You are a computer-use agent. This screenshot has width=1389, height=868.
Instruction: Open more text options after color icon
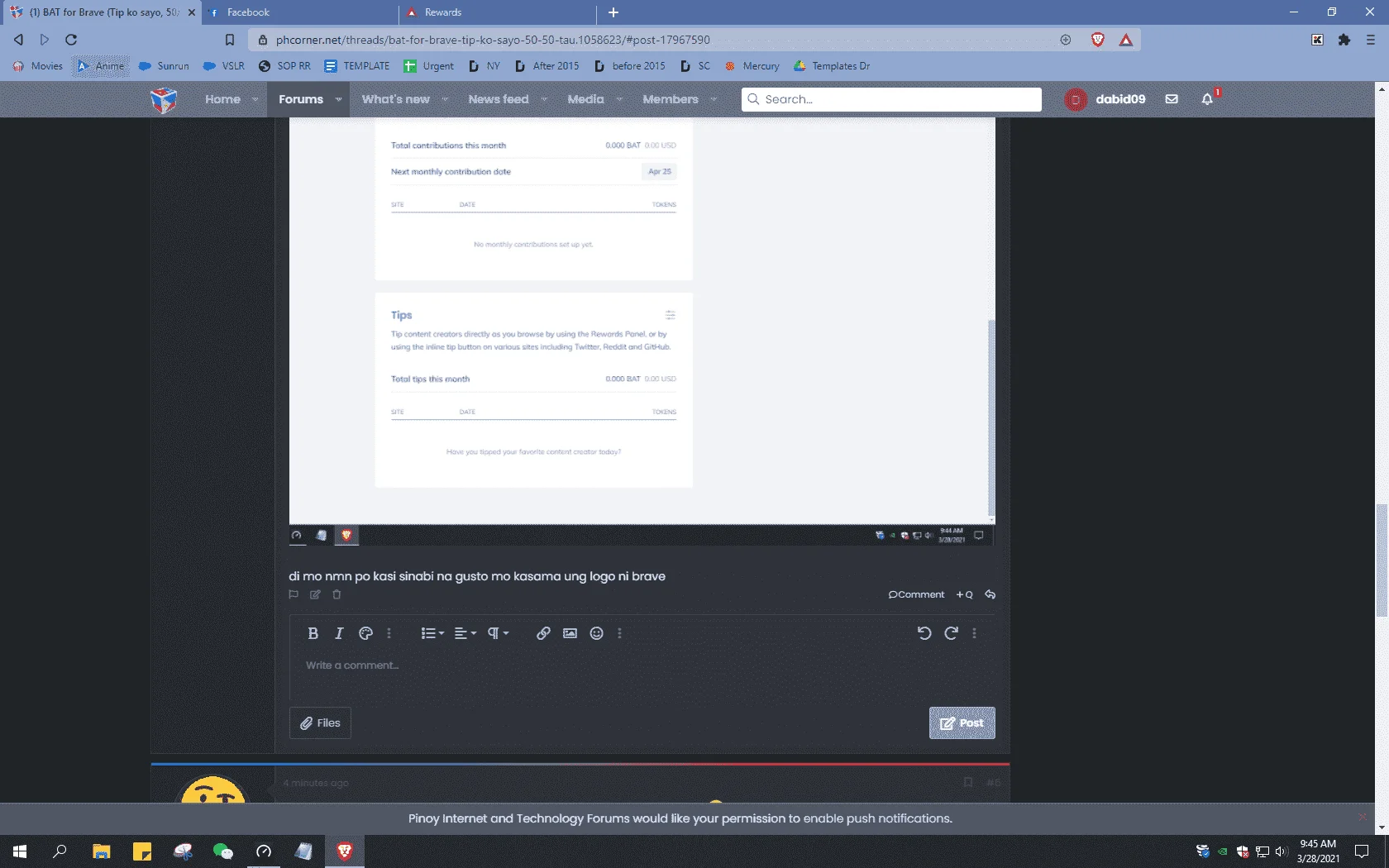click(389, 633)
